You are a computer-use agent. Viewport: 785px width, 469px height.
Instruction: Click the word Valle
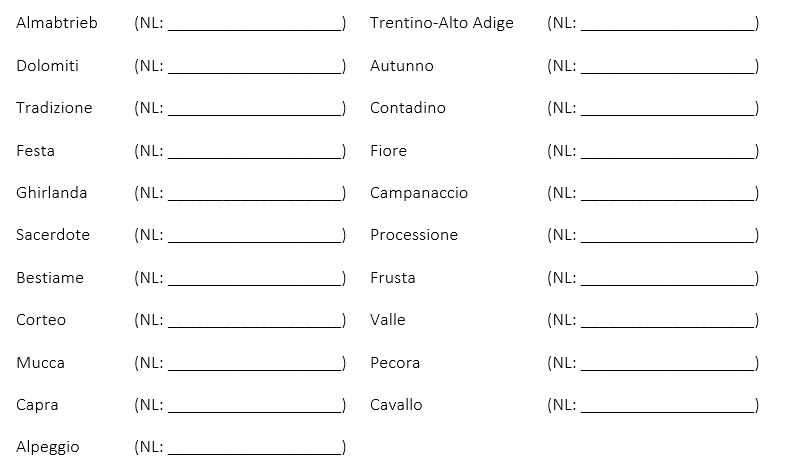(x=388, y=320)
